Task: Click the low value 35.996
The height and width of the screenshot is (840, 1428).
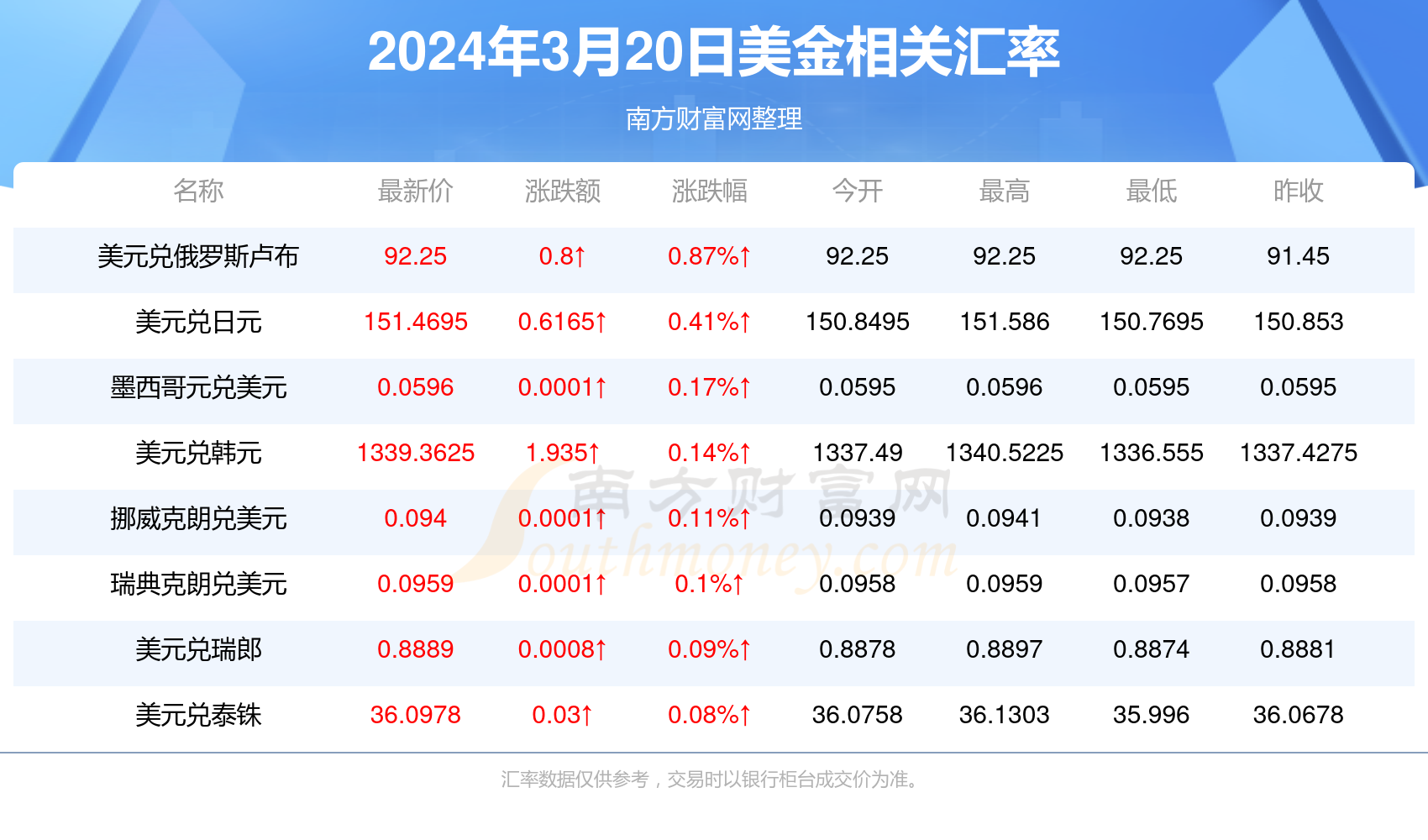Action: (1151, 715)
